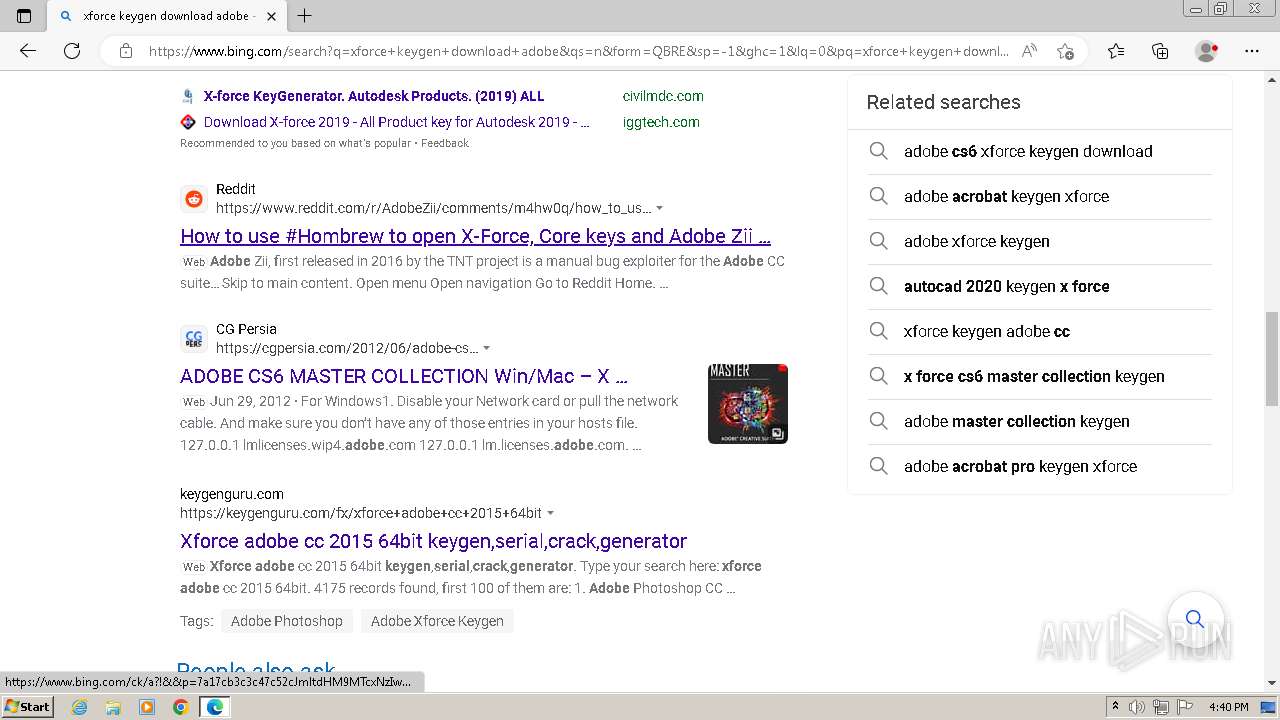Click the iggtech.com green domain text
Image resolution: width=1280 pixels, height=720 pixels.
pyautogui.click(x=661, y=122)
